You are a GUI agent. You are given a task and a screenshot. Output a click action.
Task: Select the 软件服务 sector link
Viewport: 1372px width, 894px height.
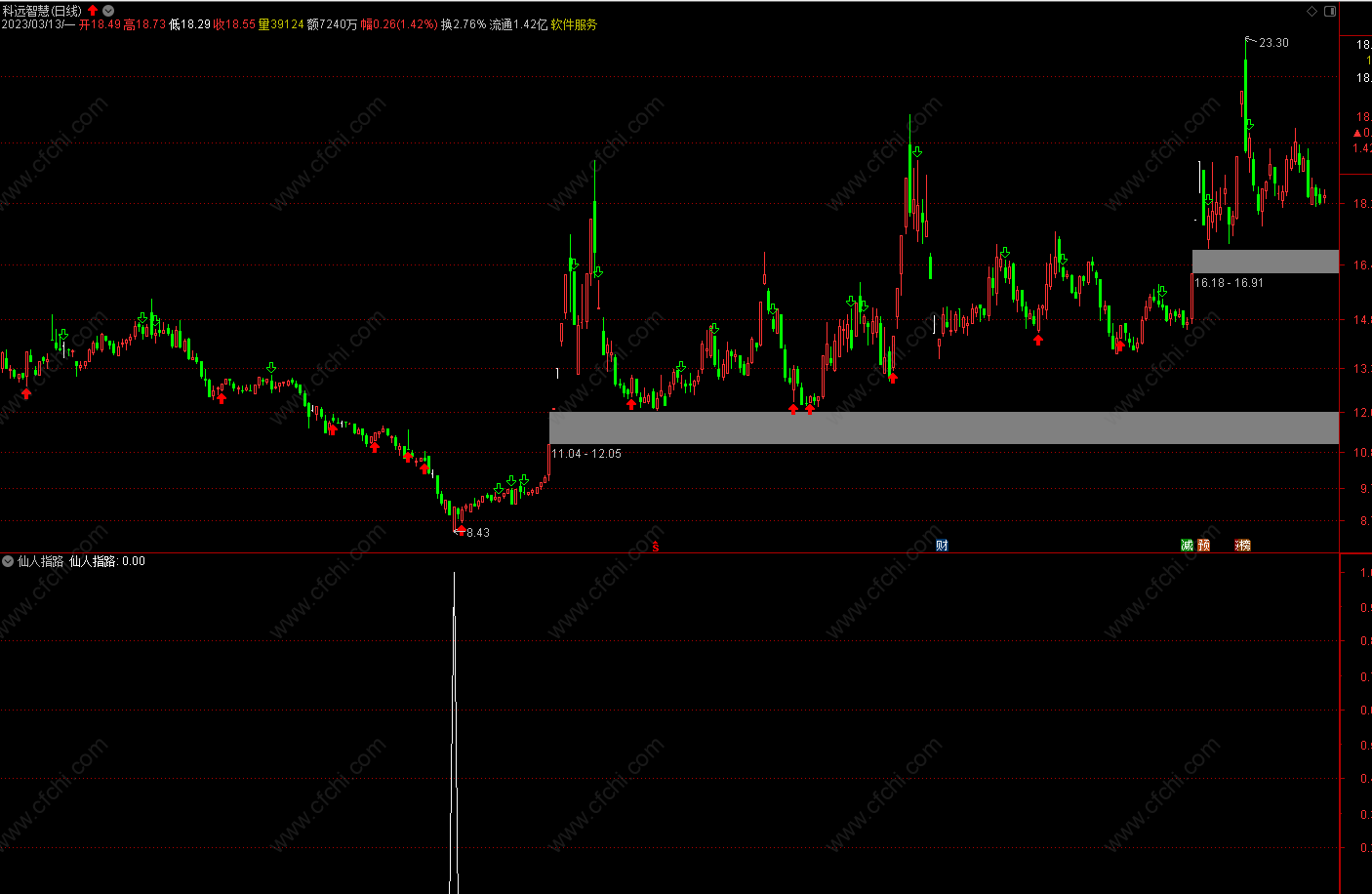tap(574, 24)
